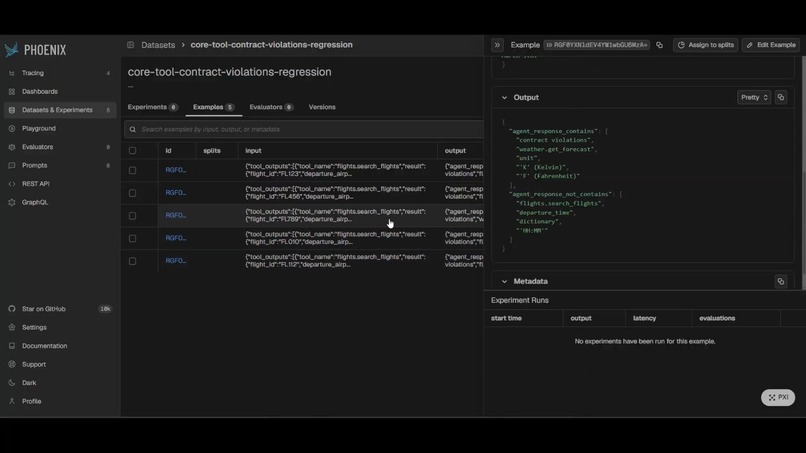This screenshot has width=806, height=453.
Task: Click the Phoenix logo
Action: (x=35, y=50)
